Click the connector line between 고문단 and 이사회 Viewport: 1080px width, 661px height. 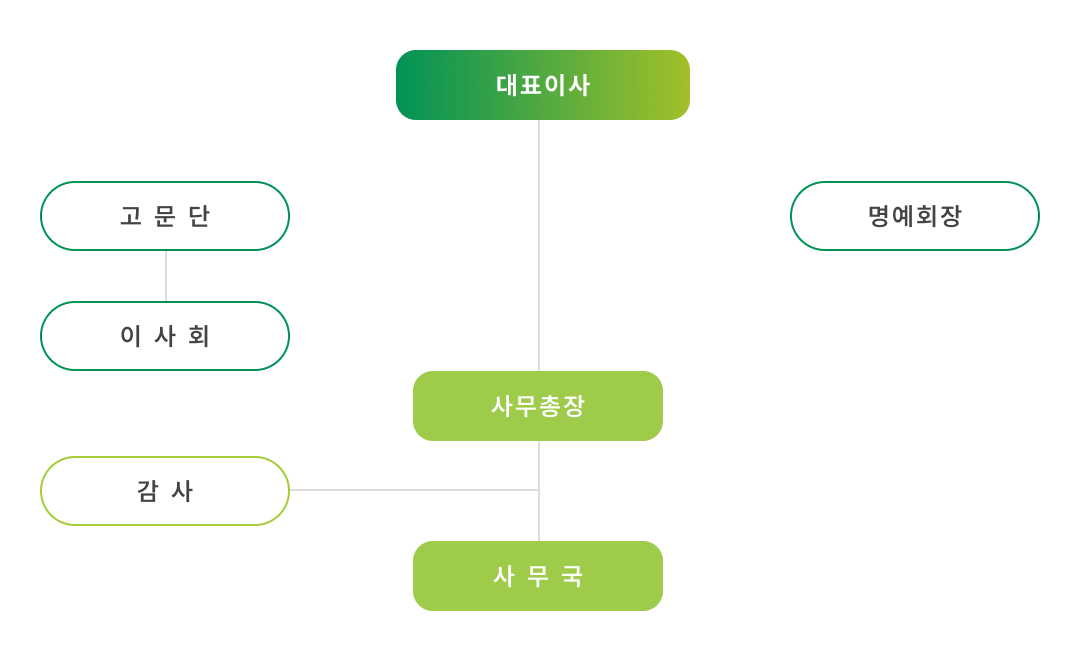(x=166, y=276)
